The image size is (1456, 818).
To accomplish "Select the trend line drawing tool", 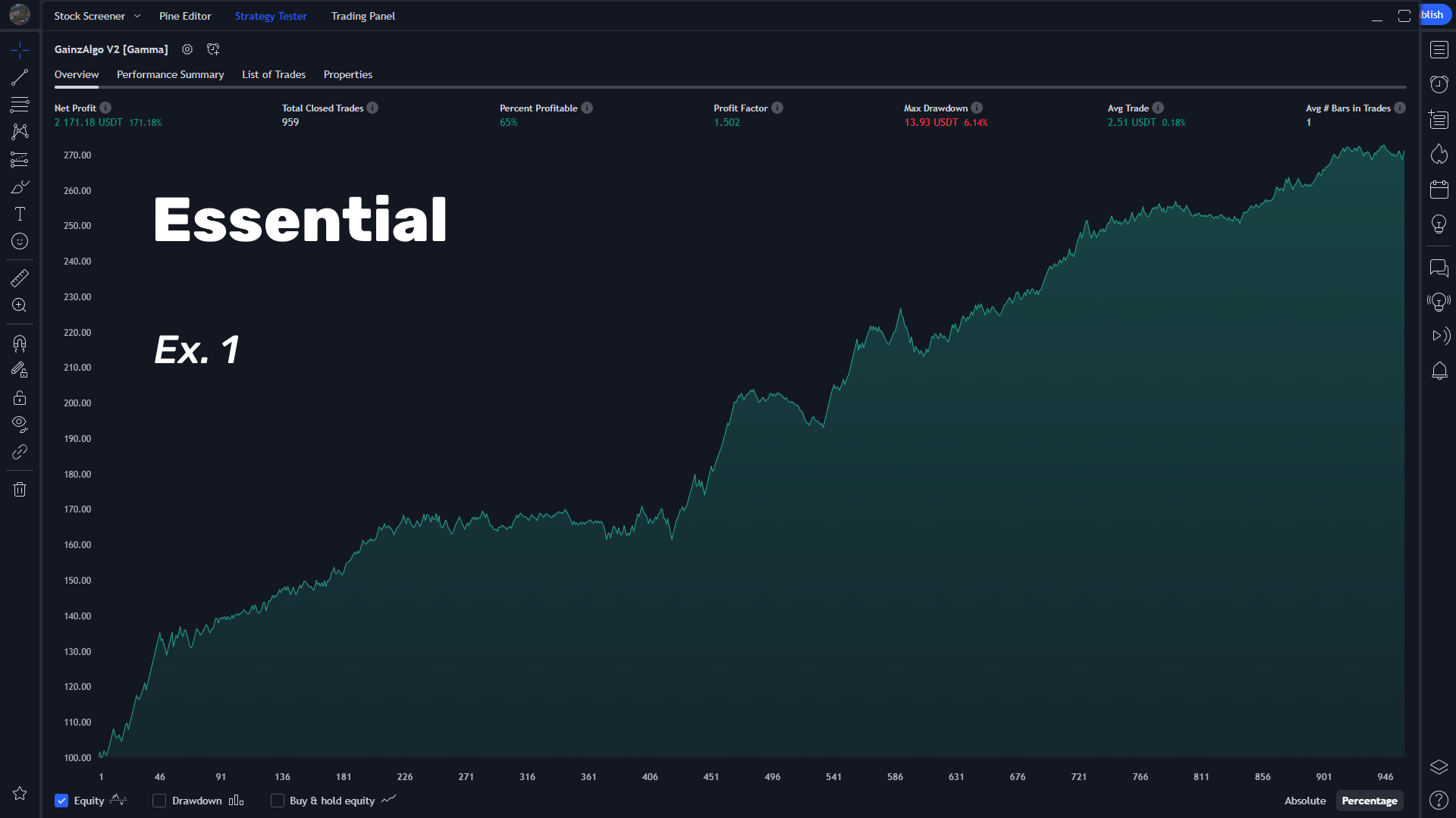I will click(x=20, y=77).
